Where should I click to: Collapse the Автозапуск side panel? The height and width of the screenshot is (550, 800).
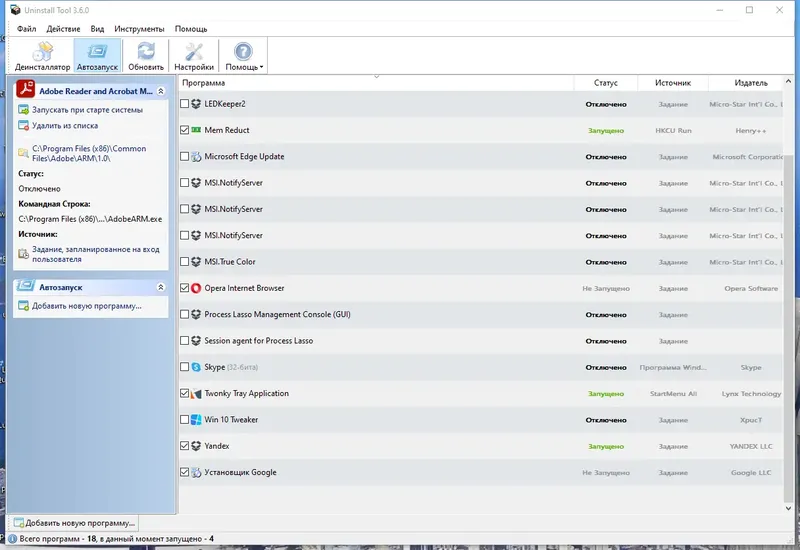point(161,287)
